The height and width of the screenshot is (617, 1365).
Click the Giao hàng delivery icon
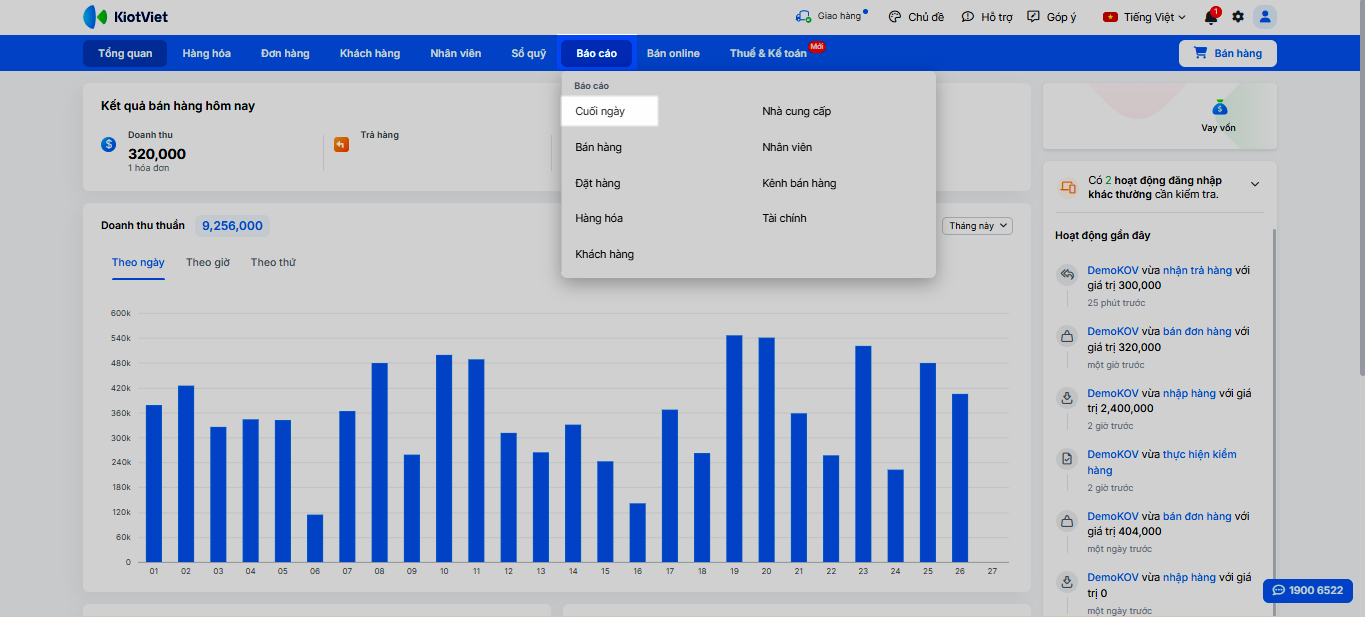[x=803, y=17]
